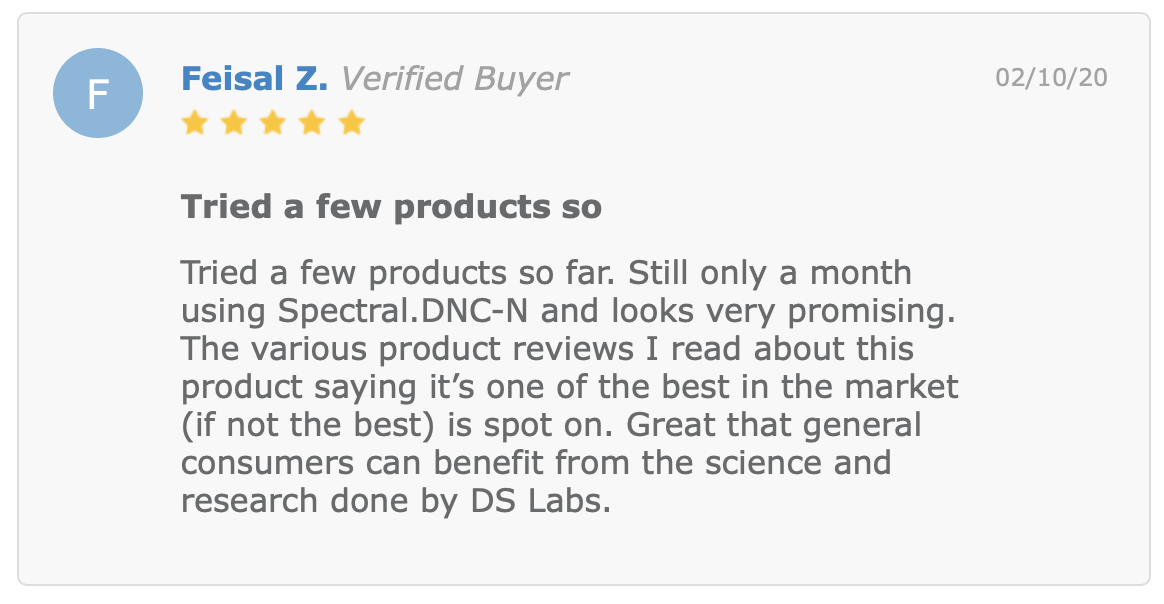Click the line beginning 'consumers can benefit'
The height and width of the screenshot is (604, 1164).
pyautogui.click(x=536, y=463)
